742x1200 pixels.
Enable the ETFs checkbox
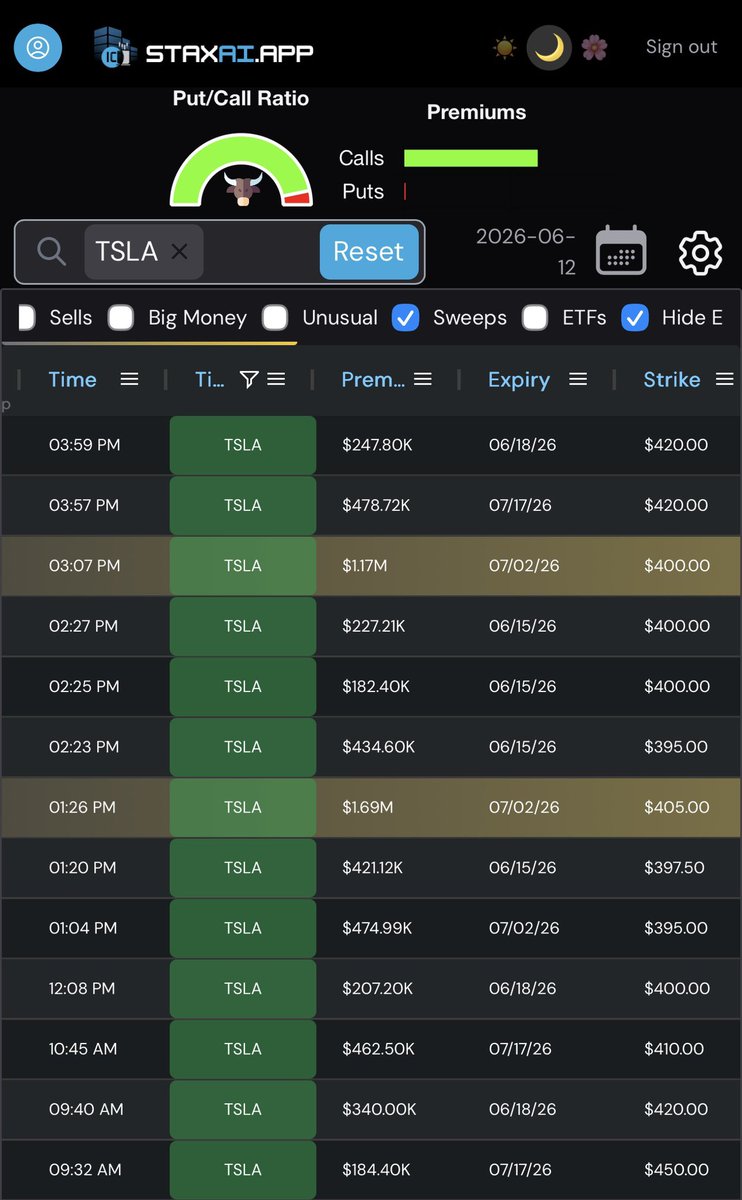point(535,318)
